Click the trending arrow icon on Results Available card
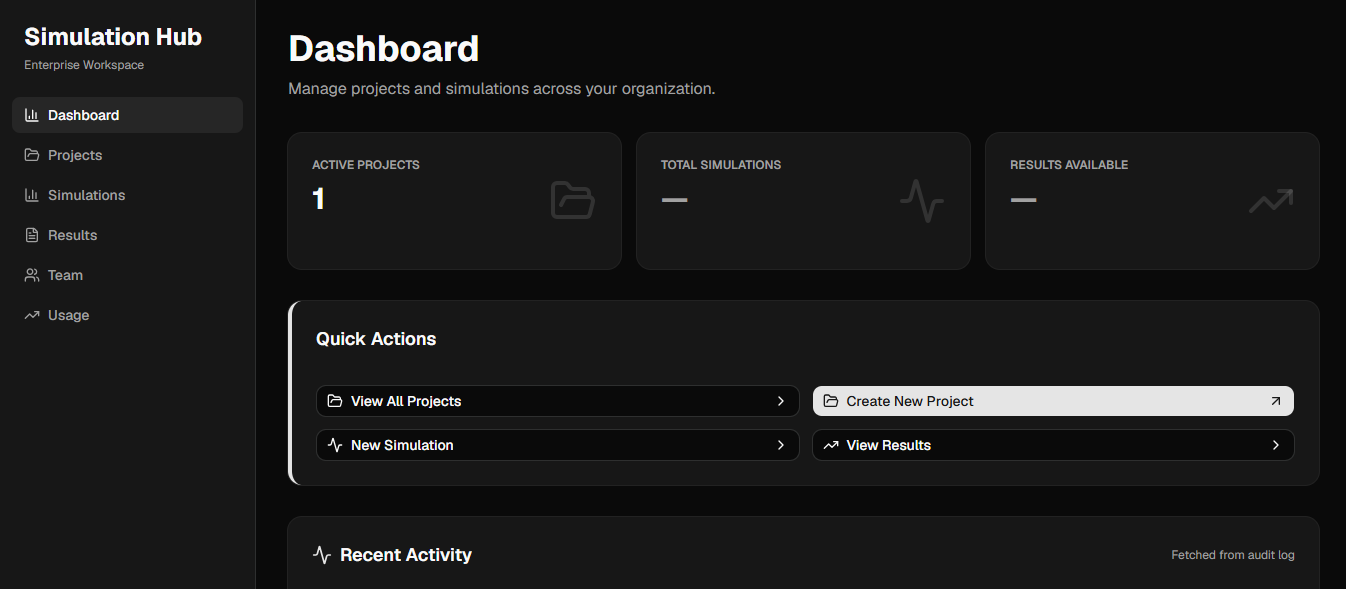Viewport: 1346px width, 589px height. pyautogui.click(x=1271, y=200)
